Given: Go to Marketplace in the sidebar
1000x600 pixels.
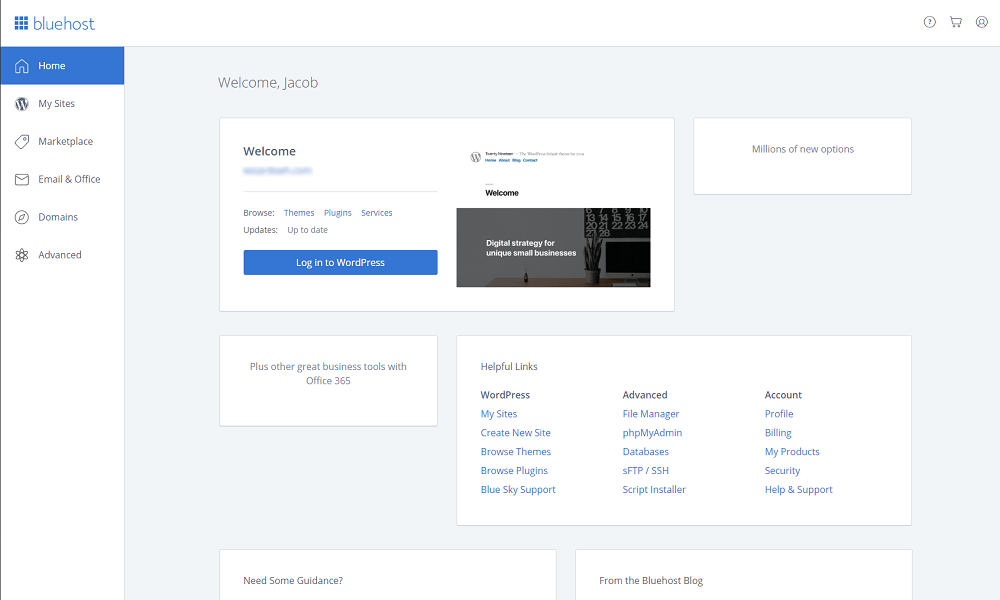Looking at the screenshot, I should (x=62, y=142).
